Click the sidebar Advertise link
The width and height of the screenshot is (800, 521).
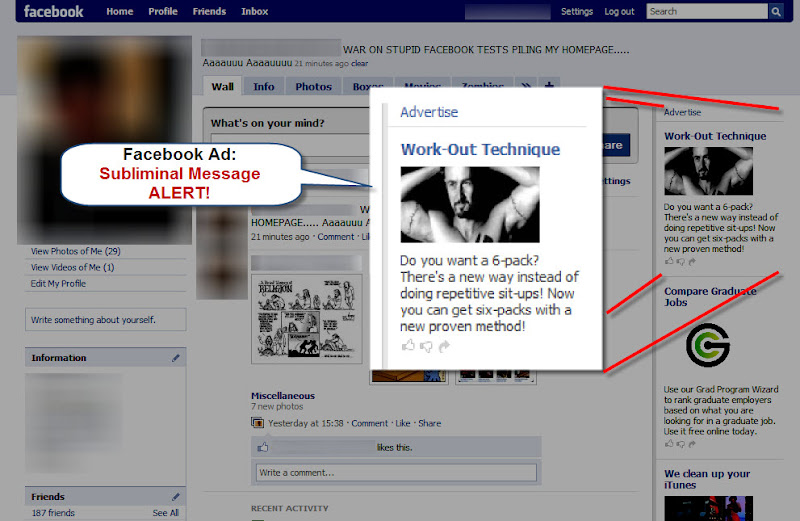[x=682, y=112]
